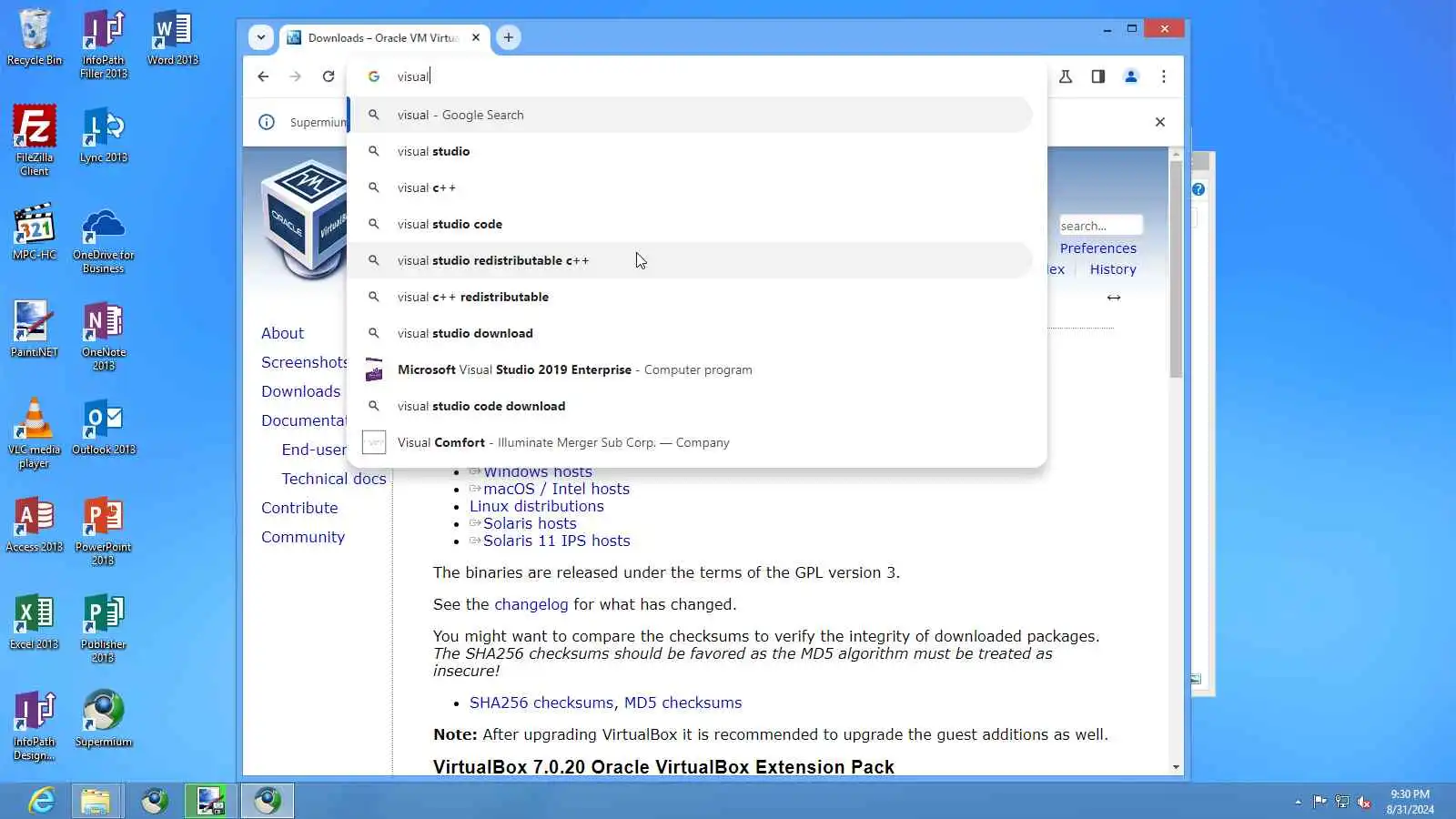Screen dimensions: 1456x819
Task: Show hidden system tray icons
Action: pyautogui.click(x=1298, y=802)
